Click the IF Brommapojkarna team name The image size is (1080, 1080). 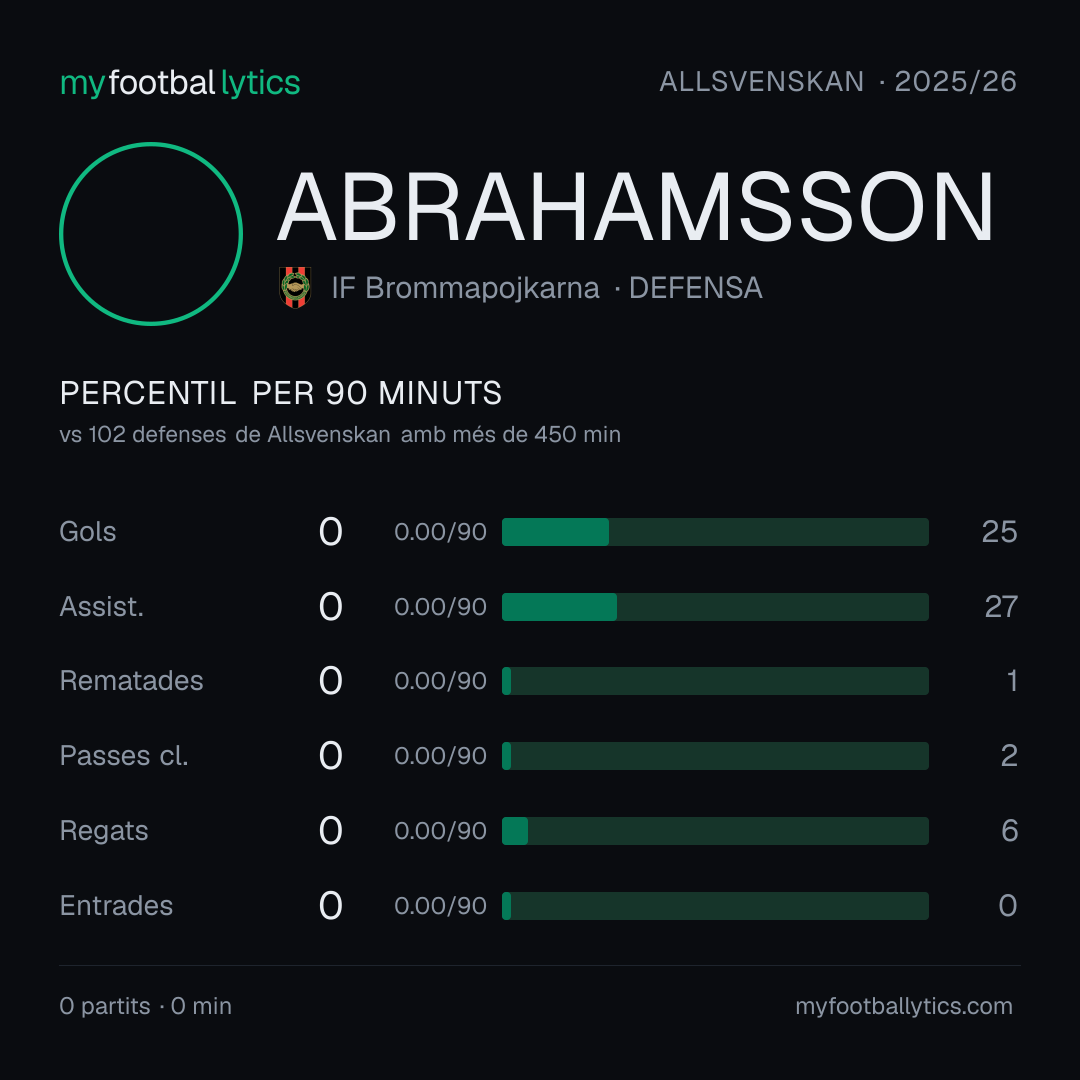point(465,288)
